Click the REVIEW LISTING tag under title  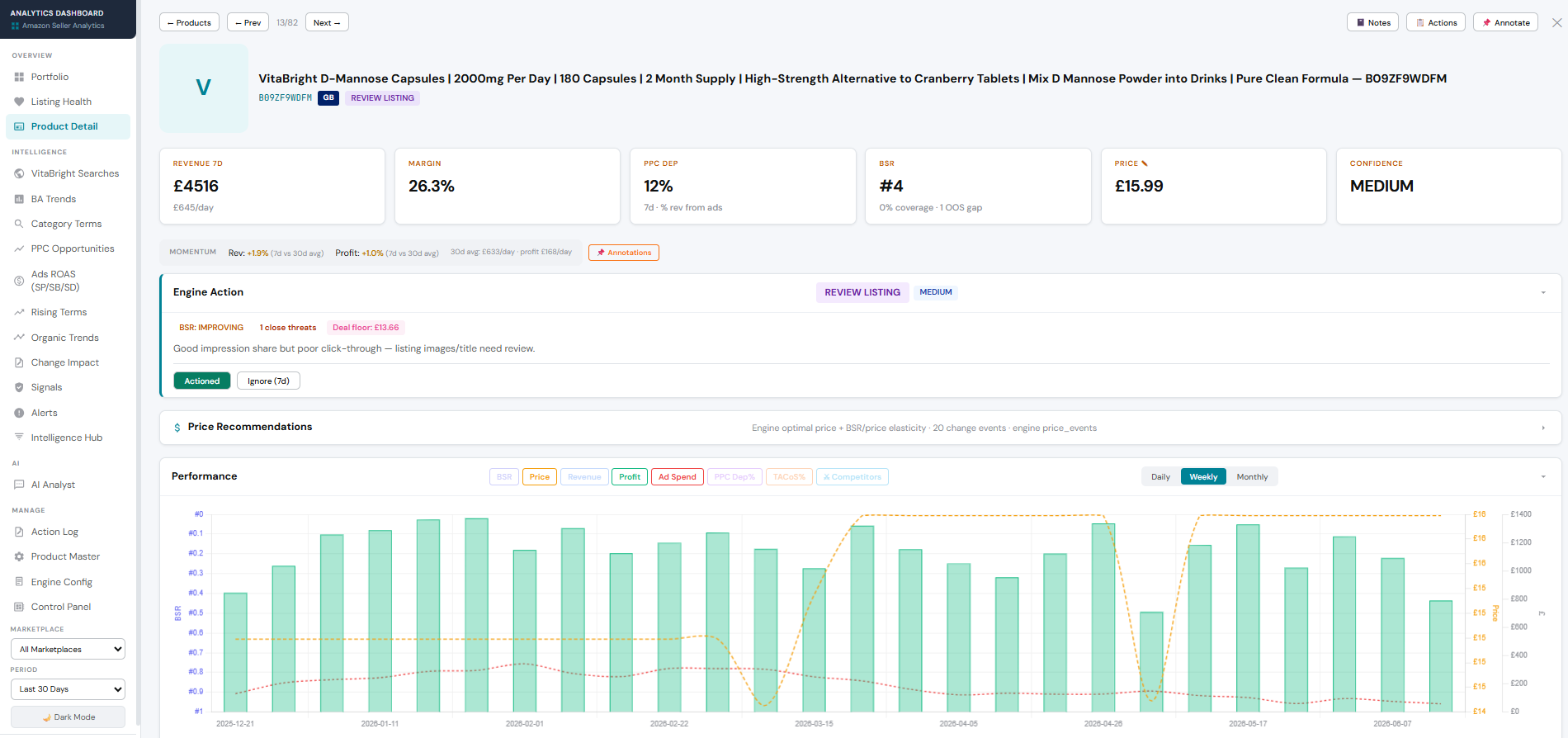383,97
